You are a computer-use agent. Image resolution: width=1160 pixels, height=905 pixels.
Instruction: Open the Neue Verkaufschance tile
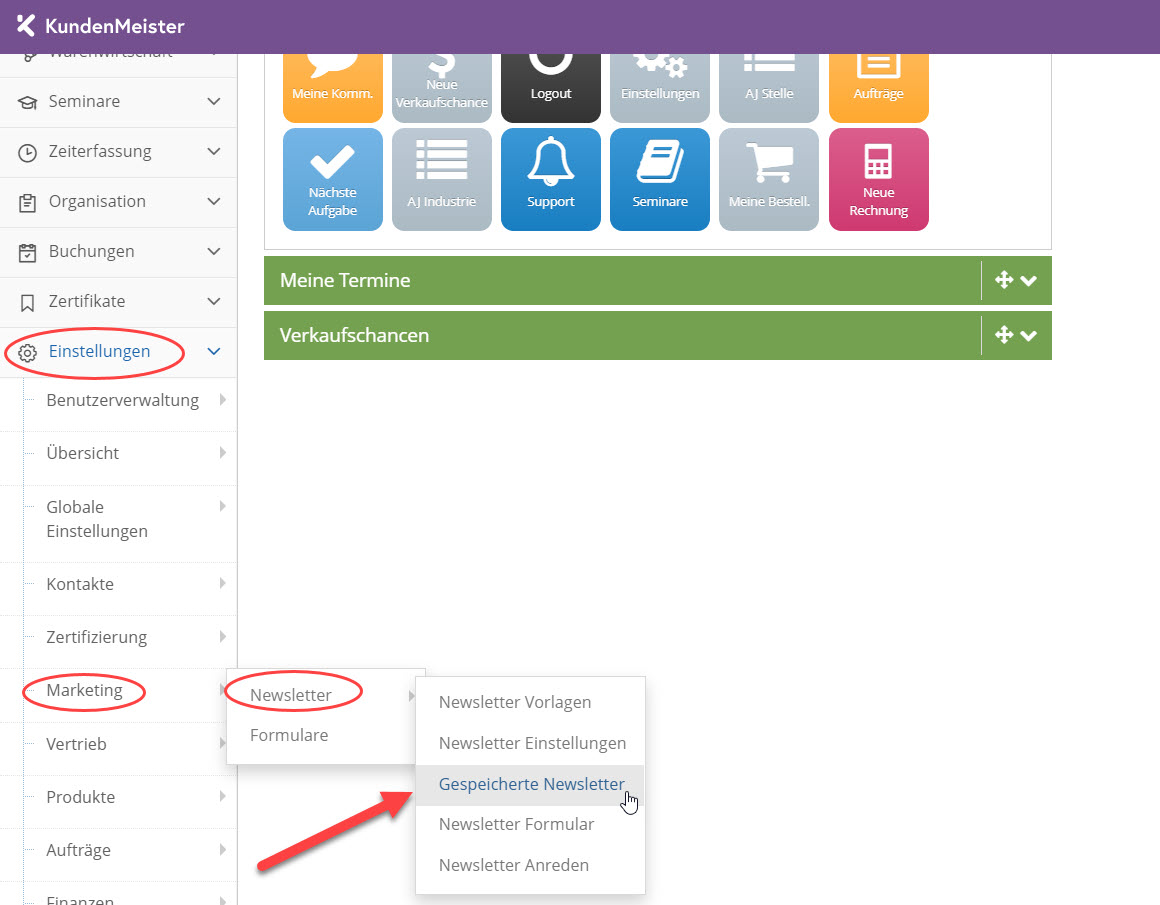[442, 88]
